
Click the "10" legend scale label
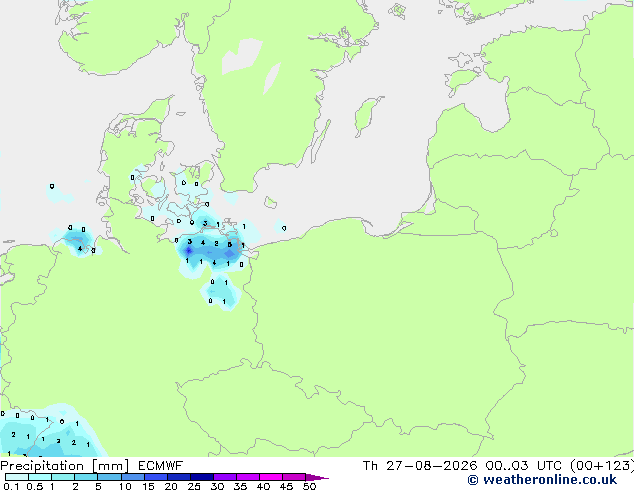(125, 486)
